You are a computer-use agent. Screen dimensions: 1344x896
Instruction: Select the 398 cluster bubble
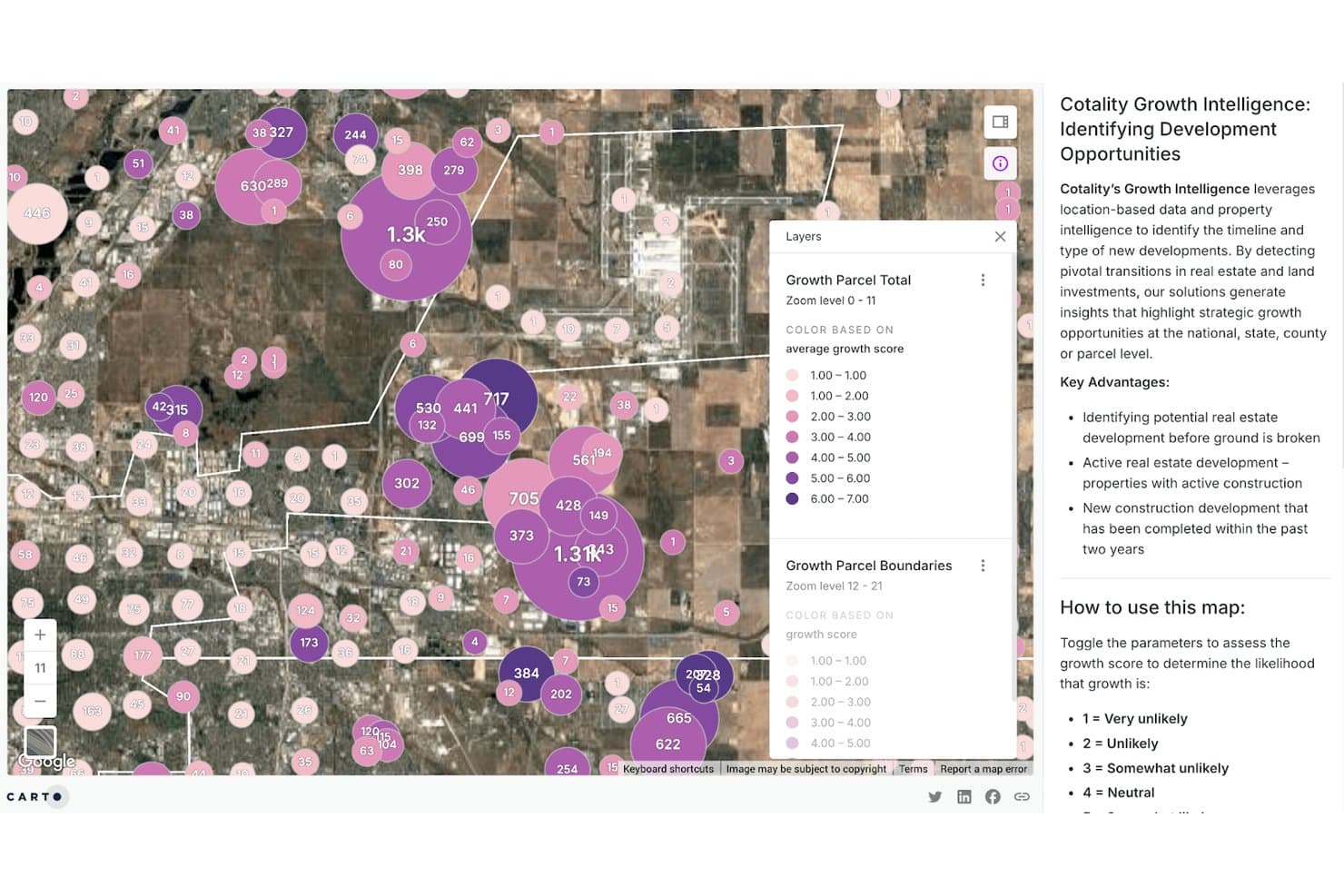(x=410, y=170)
